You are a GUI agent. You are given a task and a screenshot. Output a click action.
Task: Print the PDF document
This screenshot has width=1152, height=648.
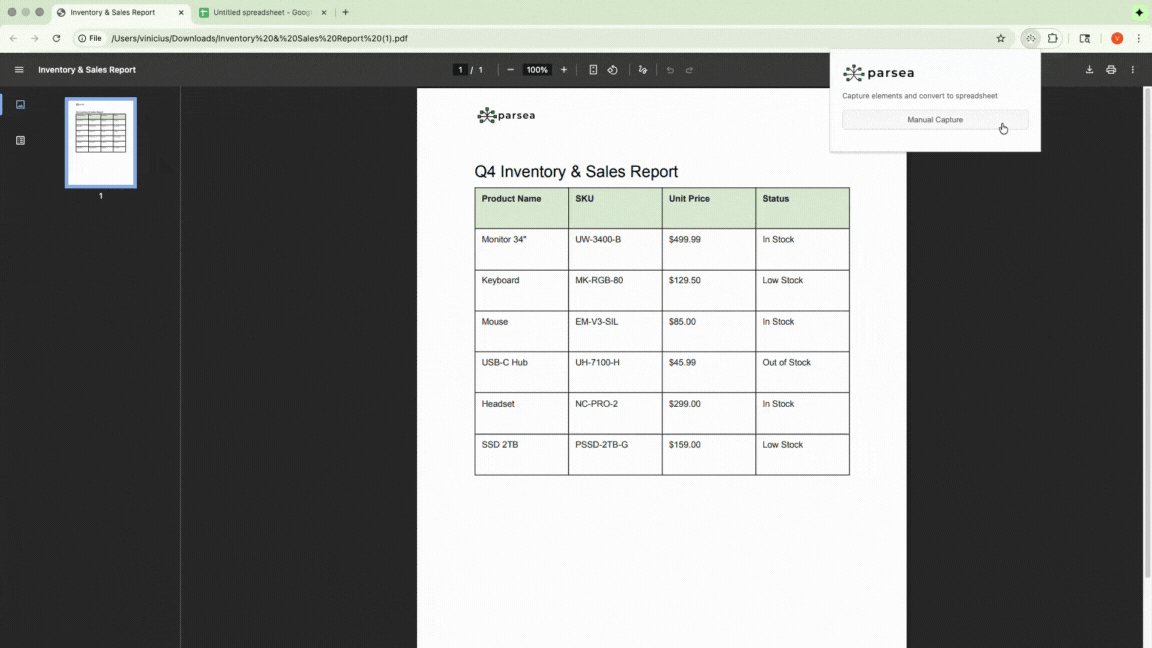1110,69
